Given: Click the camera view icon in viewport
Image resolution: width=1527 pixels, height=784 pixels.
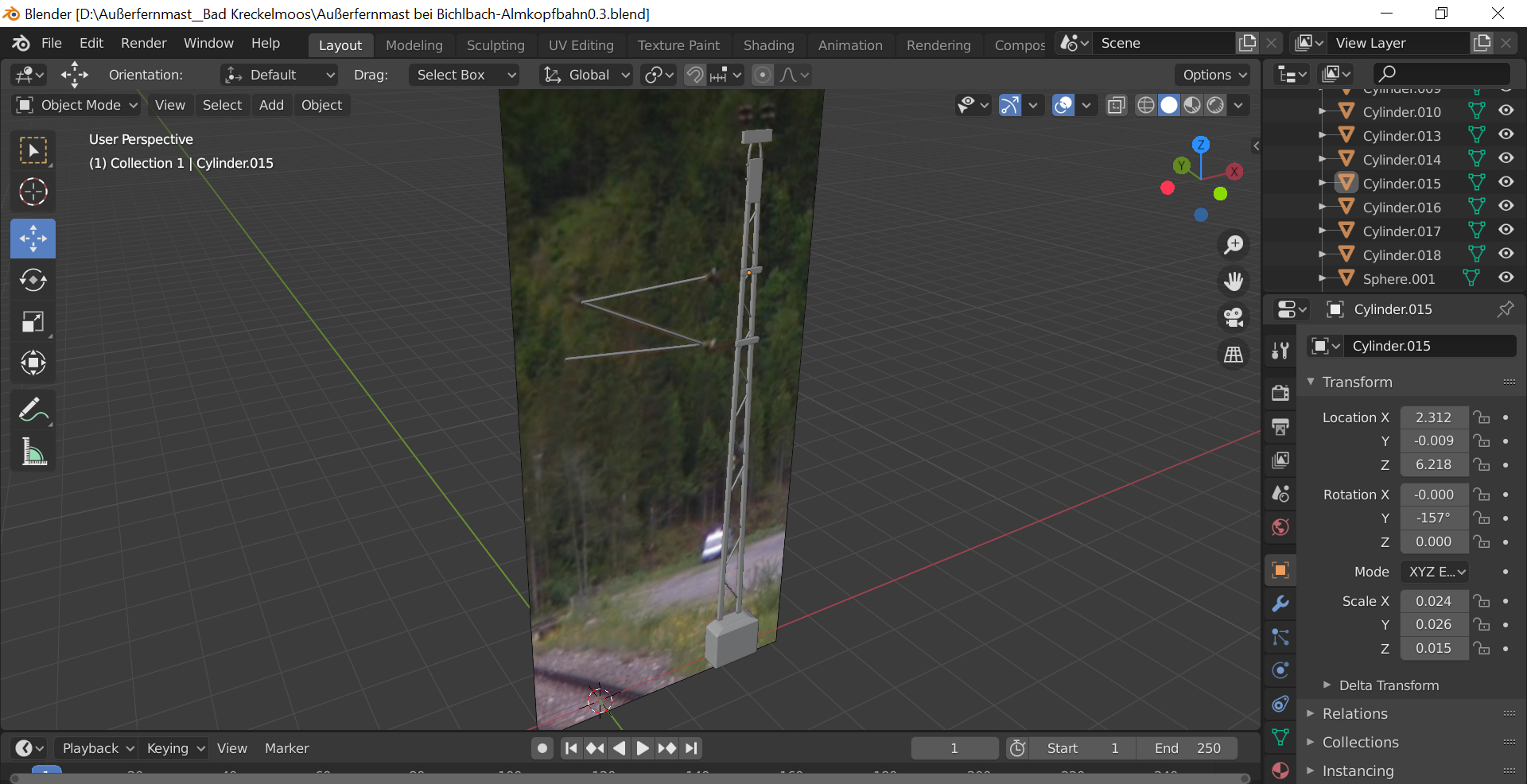Looking at the screenshot, I should [1234, 318].
